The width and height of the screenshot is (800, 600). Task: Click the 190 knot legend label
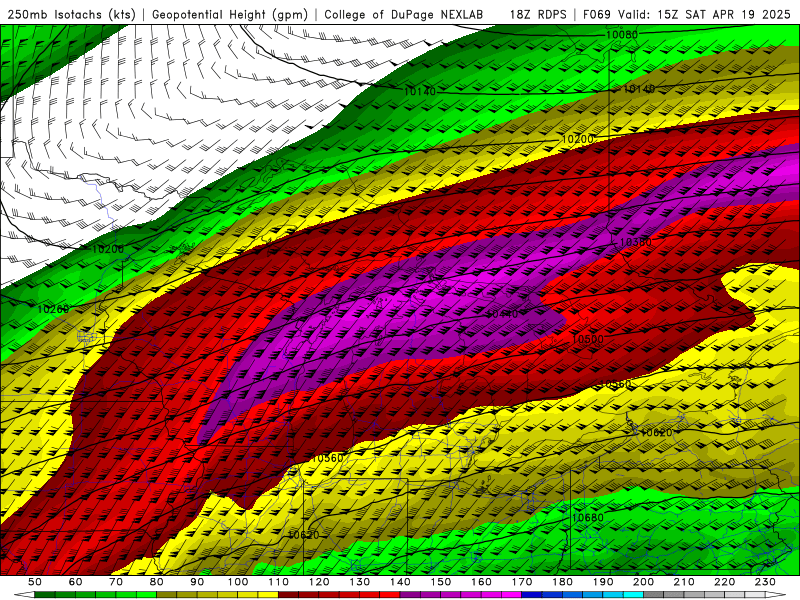(603, 582)
